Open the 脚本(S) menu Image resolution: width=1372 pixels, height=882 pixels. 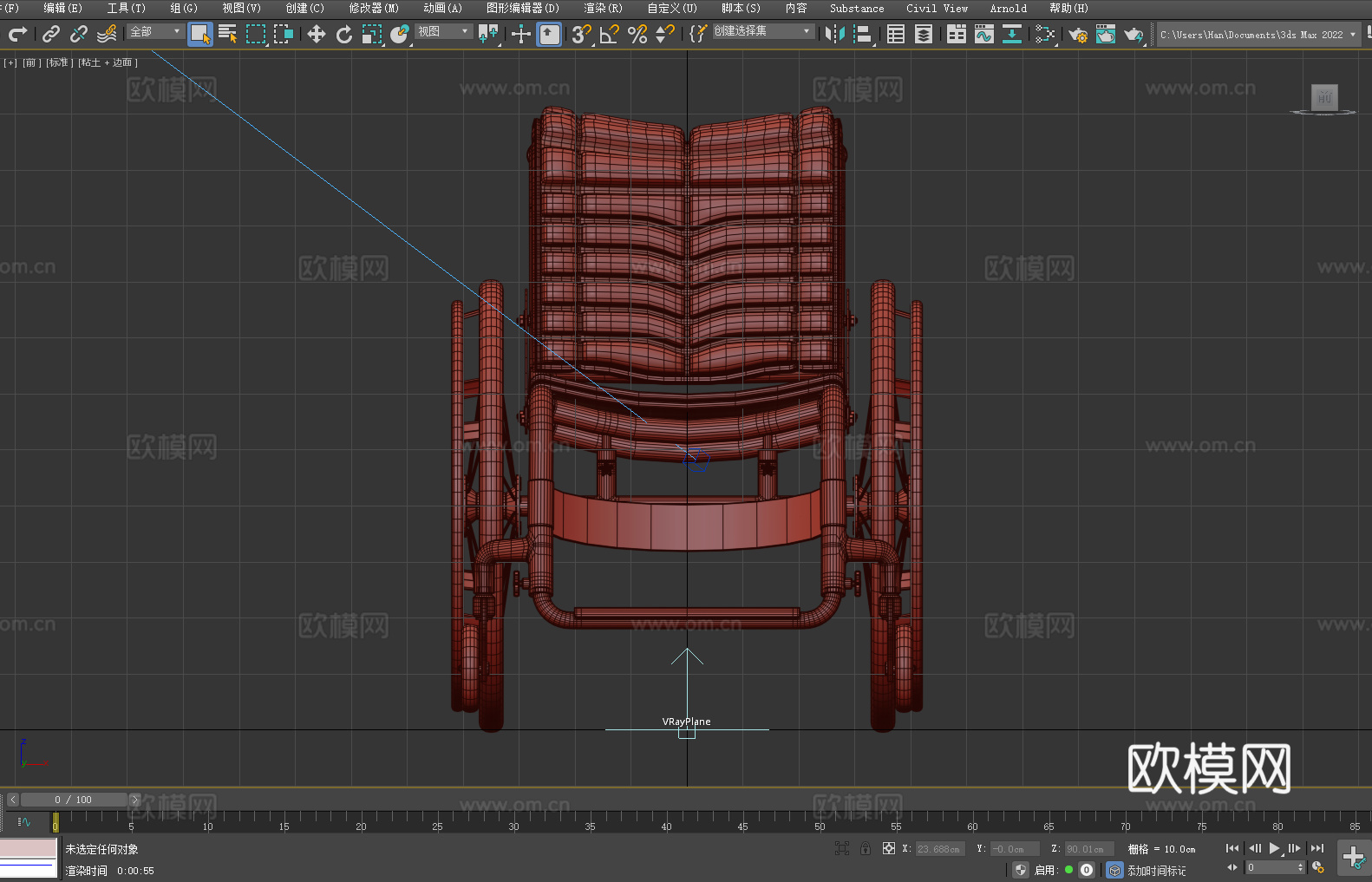tap(741, 9)
